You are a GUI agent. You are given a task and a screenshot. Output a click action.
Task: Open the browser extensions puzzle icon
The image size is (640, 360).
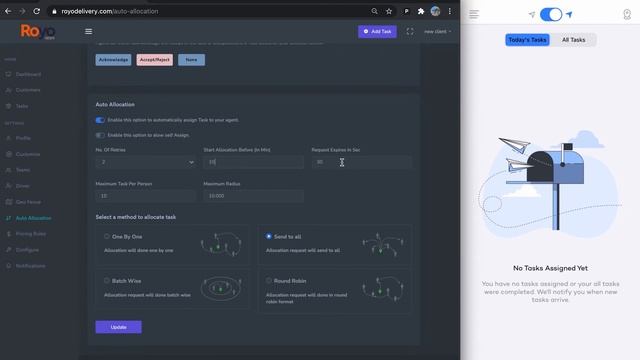pyautogui.click(x=421, y=11)
